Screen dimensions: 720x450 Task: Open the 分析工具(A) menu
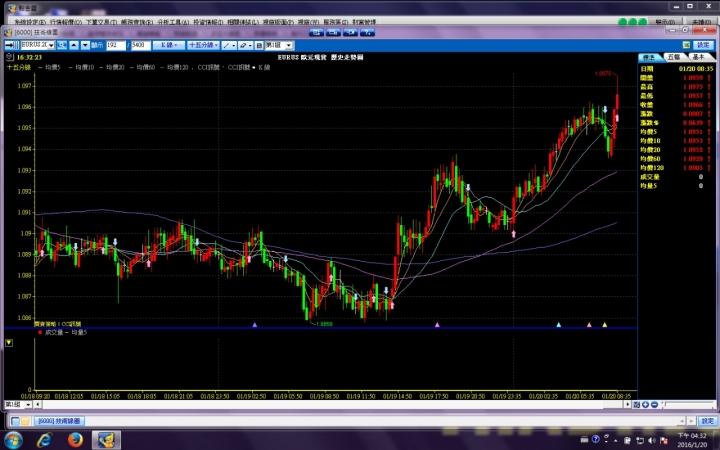(x=173, y=22)
